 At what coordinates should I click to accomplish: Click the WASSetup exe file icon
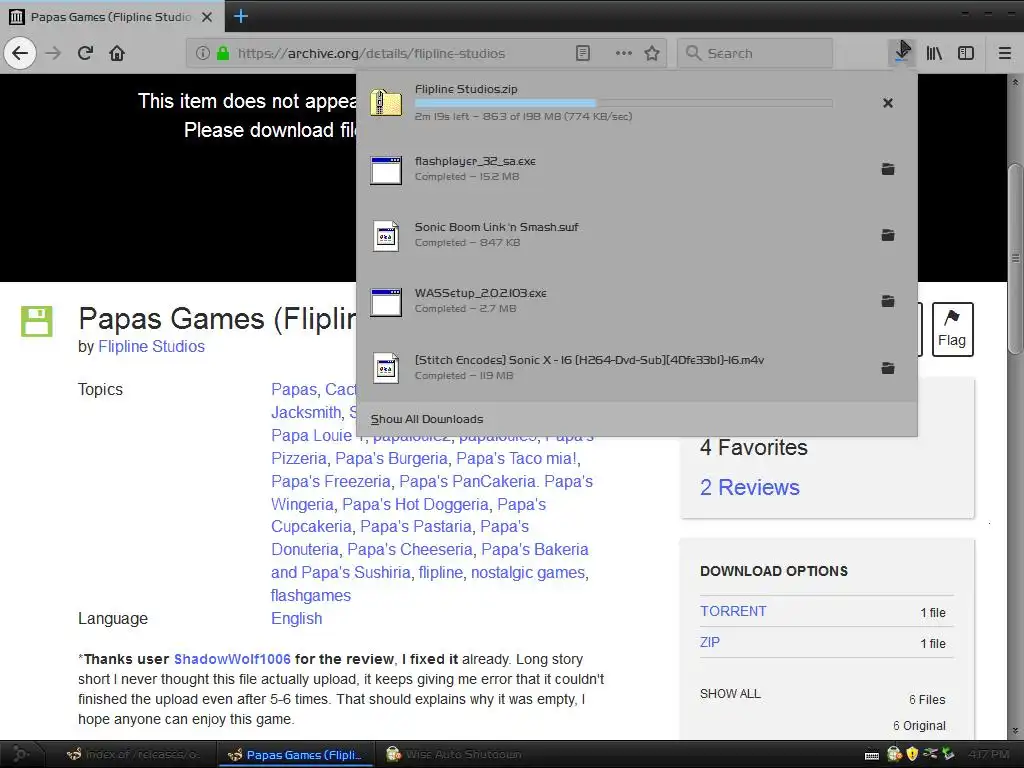386,302
